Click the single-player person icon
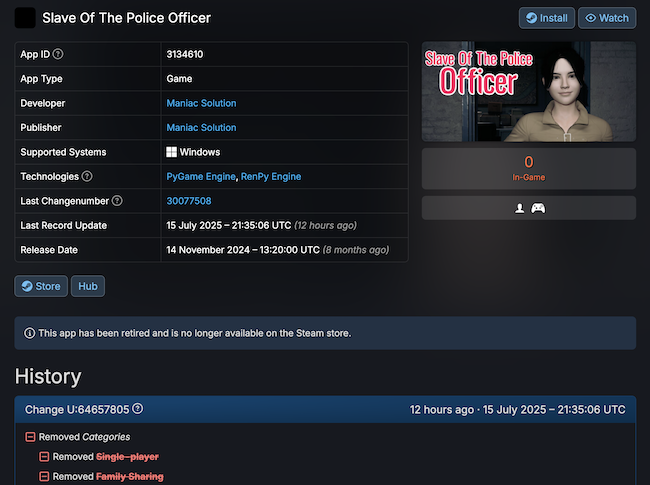 point(519,208)
